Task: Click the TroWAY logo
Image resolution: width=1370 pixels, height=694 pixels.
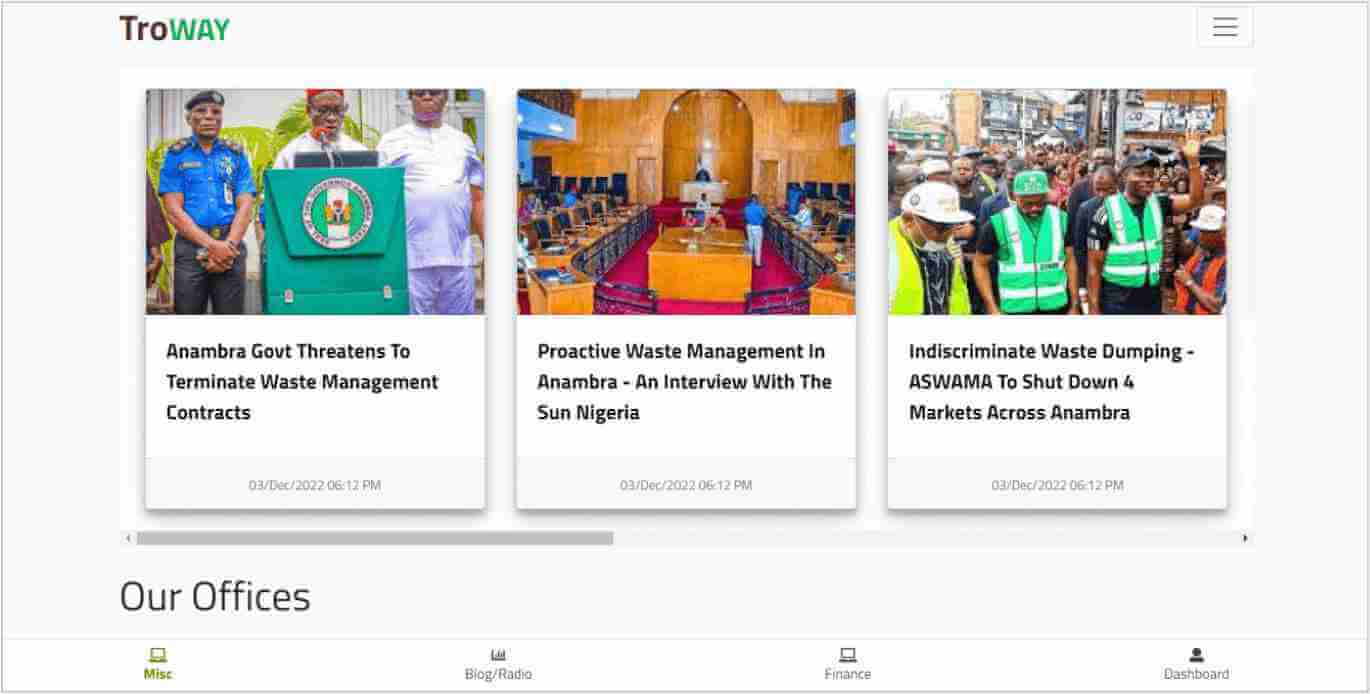Action: 174,29
